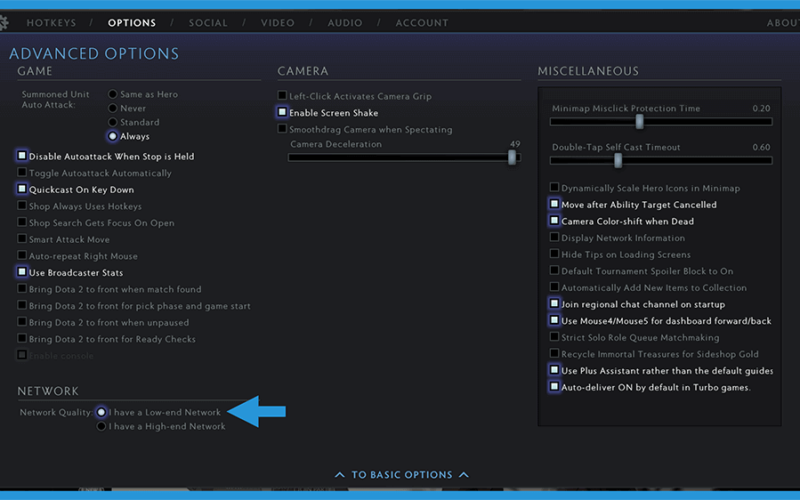The width and height of the screenshot is (800, 500).
Task: Toggle Disable Autoattack When Stop is Held
Action: (x=22, y=156)
